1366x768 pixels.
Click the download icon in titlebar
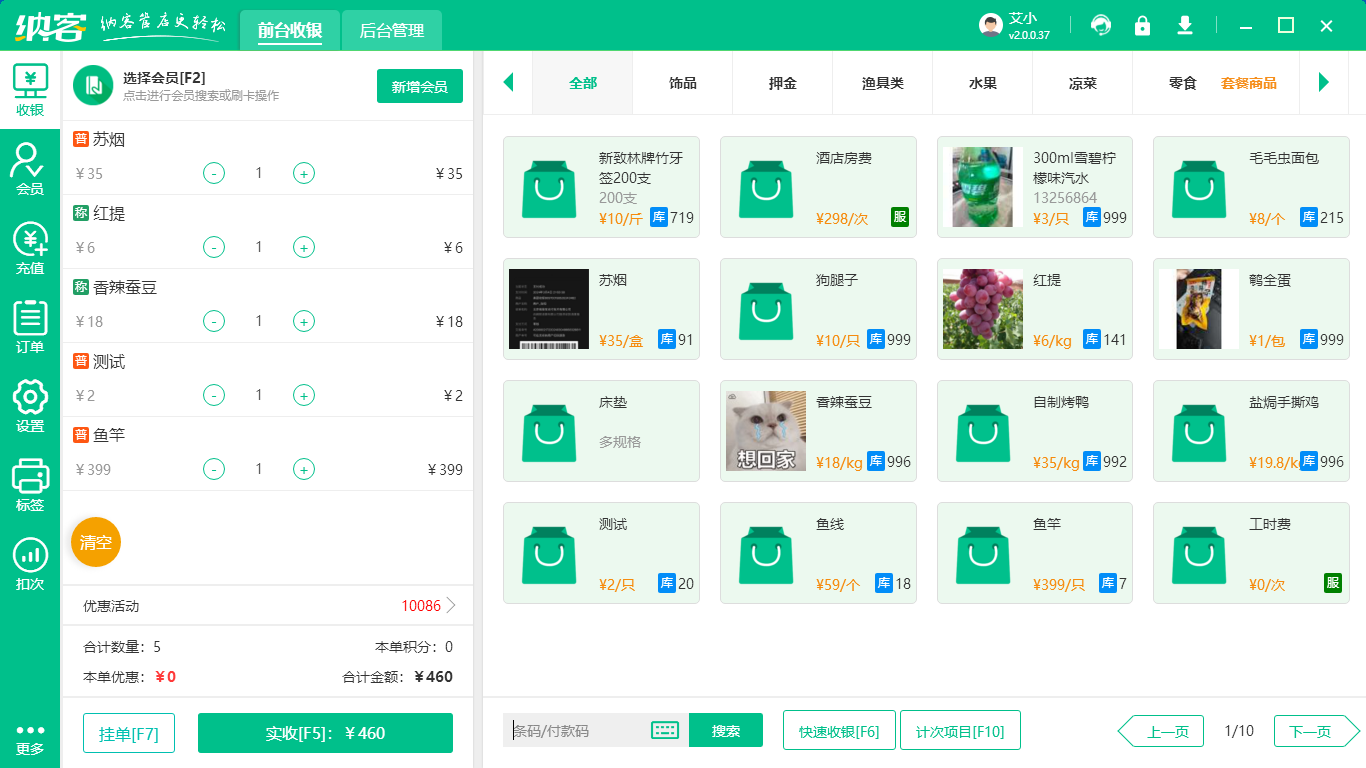(1184, 24)
